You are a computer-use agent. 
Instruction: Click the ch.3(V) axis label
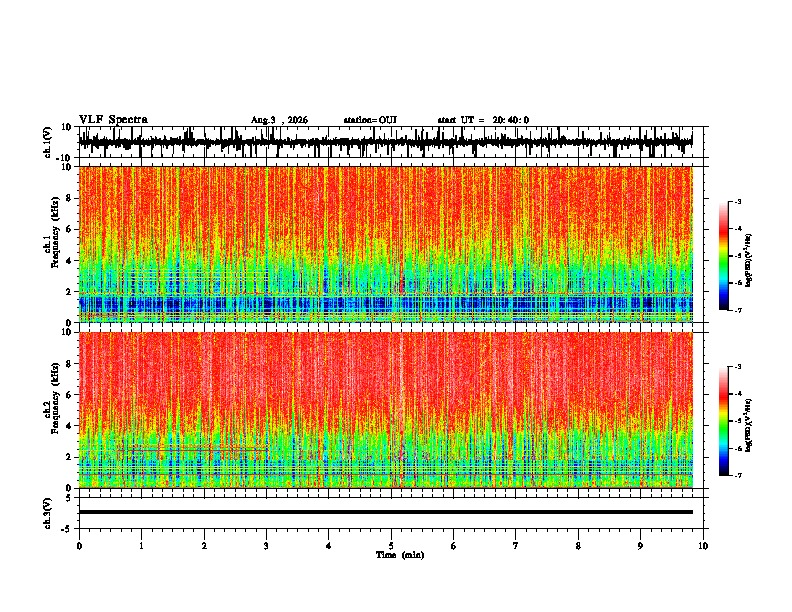click(48, 513)
